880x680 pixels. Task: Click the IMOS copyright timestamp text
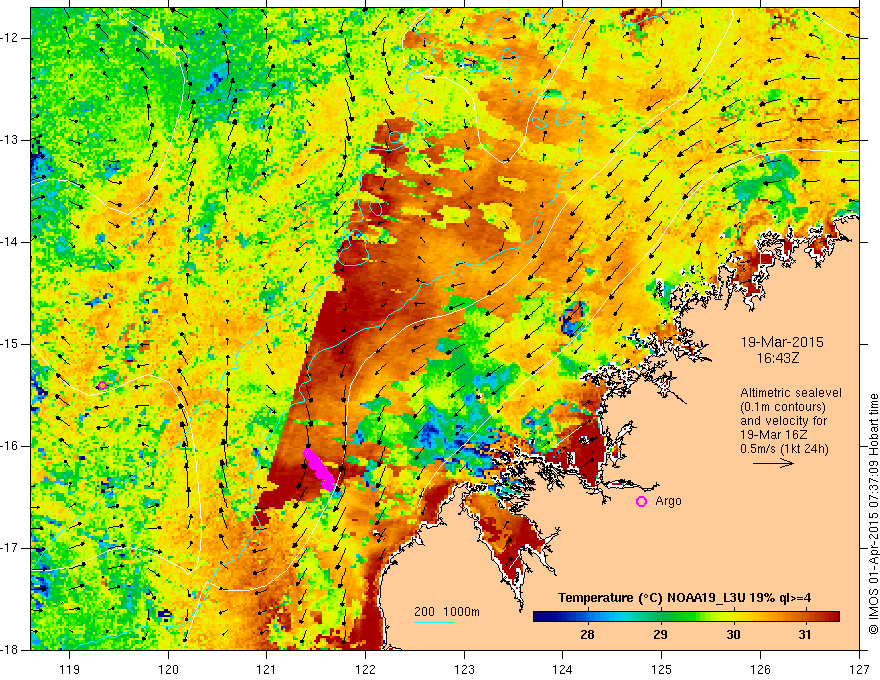click(873, 514)
